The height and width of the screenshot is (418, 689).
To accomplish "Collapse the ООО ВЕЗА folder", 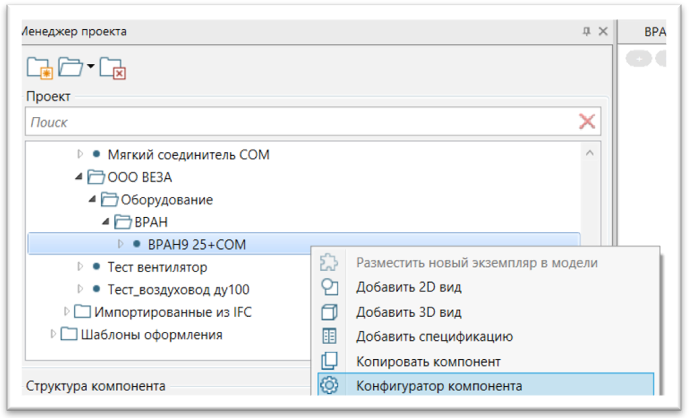I will 78,177.
